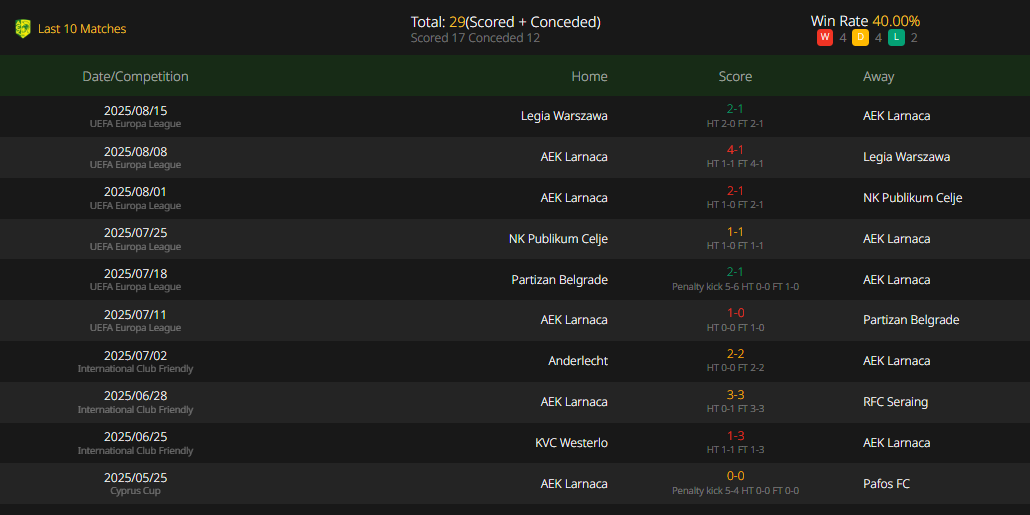The height and width of the screenshot is (515, 1030).
Task: Click away team RFC Seraing
Action: click(x=895, y=401)
